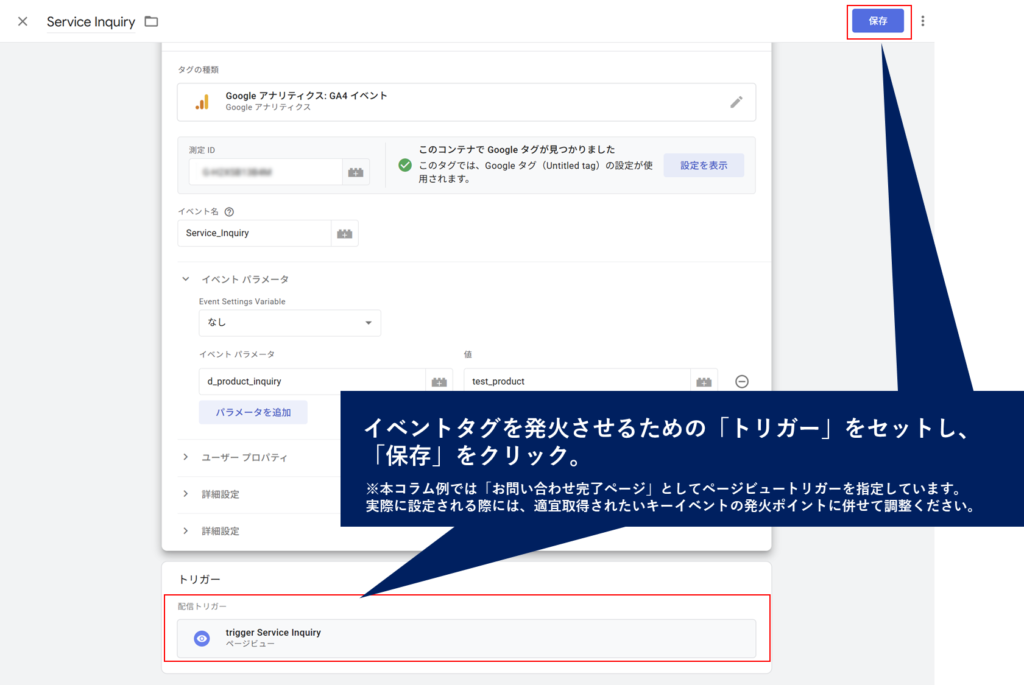Click variable icon next to test_product value
This screenshot has width=1024, height=685.
click(704, 381)
